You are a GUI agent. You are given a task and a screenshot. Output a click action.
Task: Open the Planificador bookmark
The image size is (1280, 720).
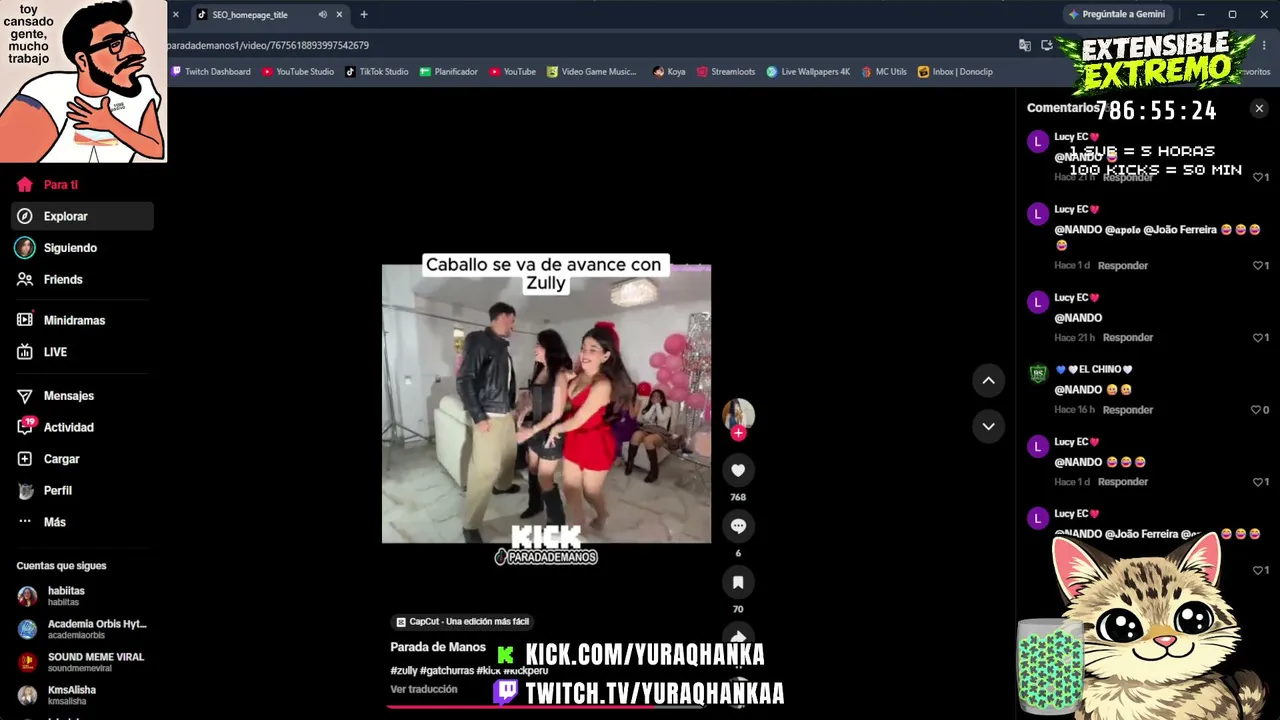click(x=449, y=72)
